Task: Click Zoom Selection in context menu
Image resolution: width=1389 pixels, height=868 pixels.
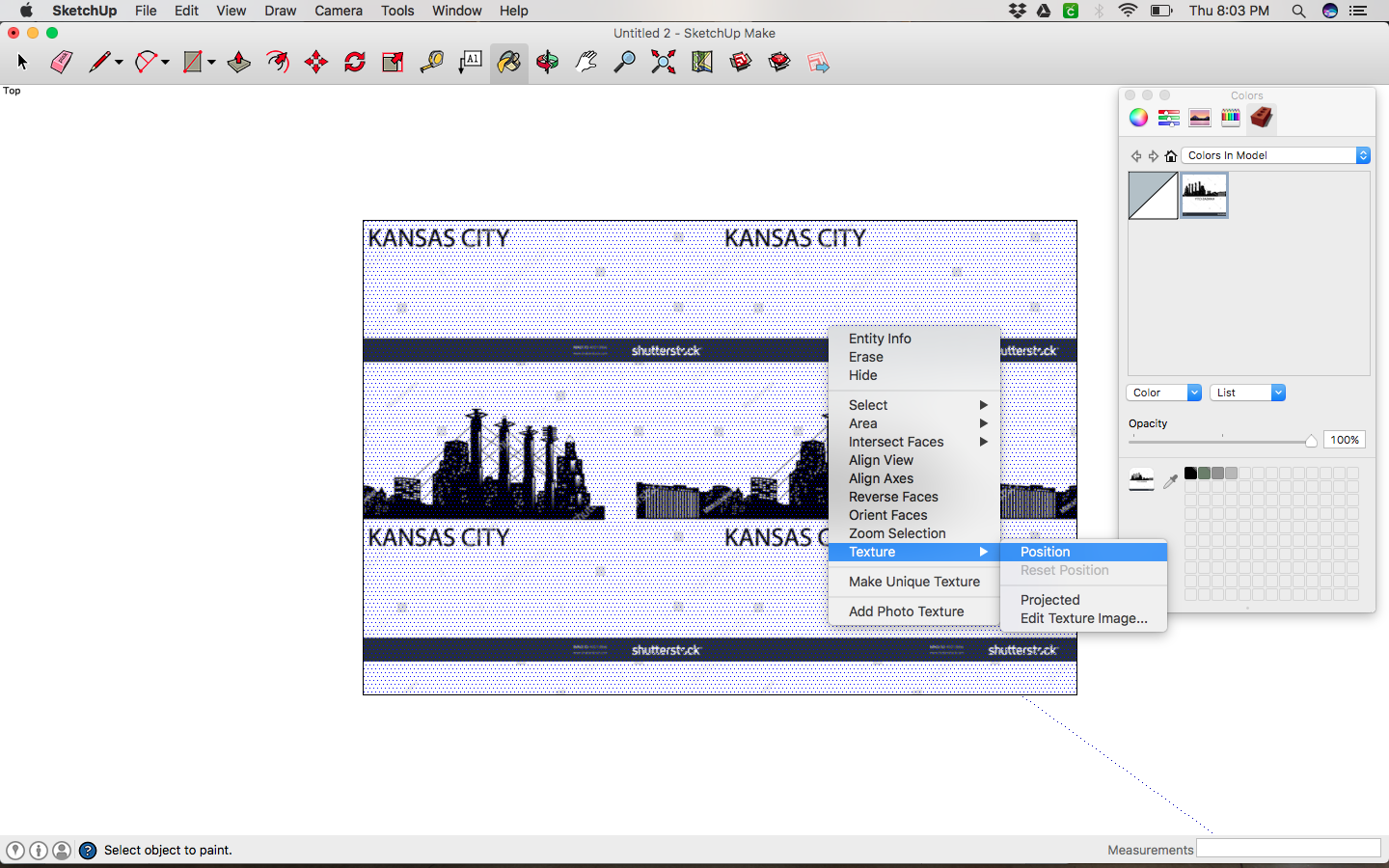Action: (x=914, y=533)
